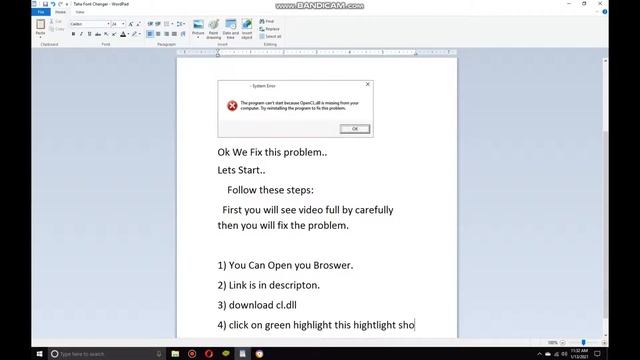
Task: Click the zoom slider handle
Action: point(583,342)
